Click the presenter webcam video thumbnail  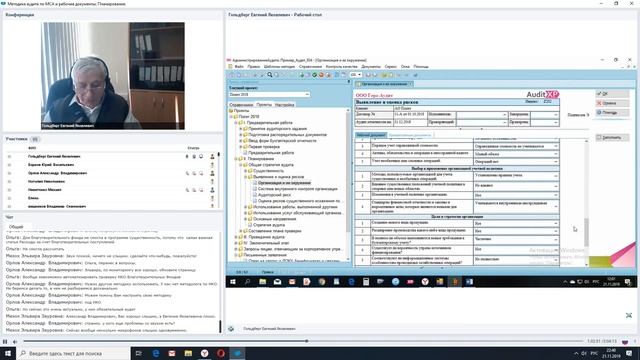[113, 76]
